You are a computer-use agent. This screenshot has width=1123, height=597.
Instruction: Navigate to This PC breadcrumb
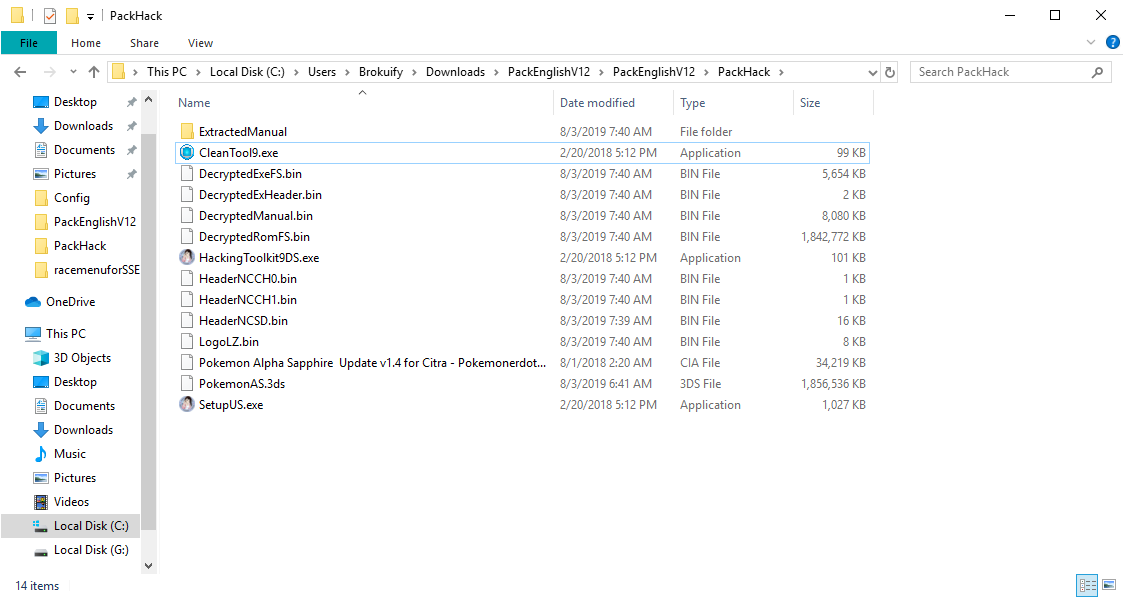point(167,72)
